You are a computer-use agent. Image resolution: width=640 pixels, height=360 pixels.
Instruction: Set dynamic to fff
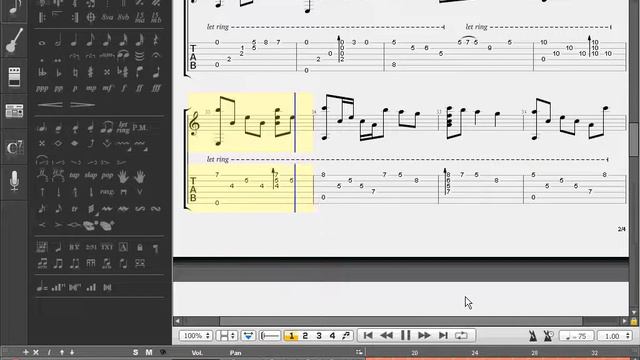tap(156, 88)
